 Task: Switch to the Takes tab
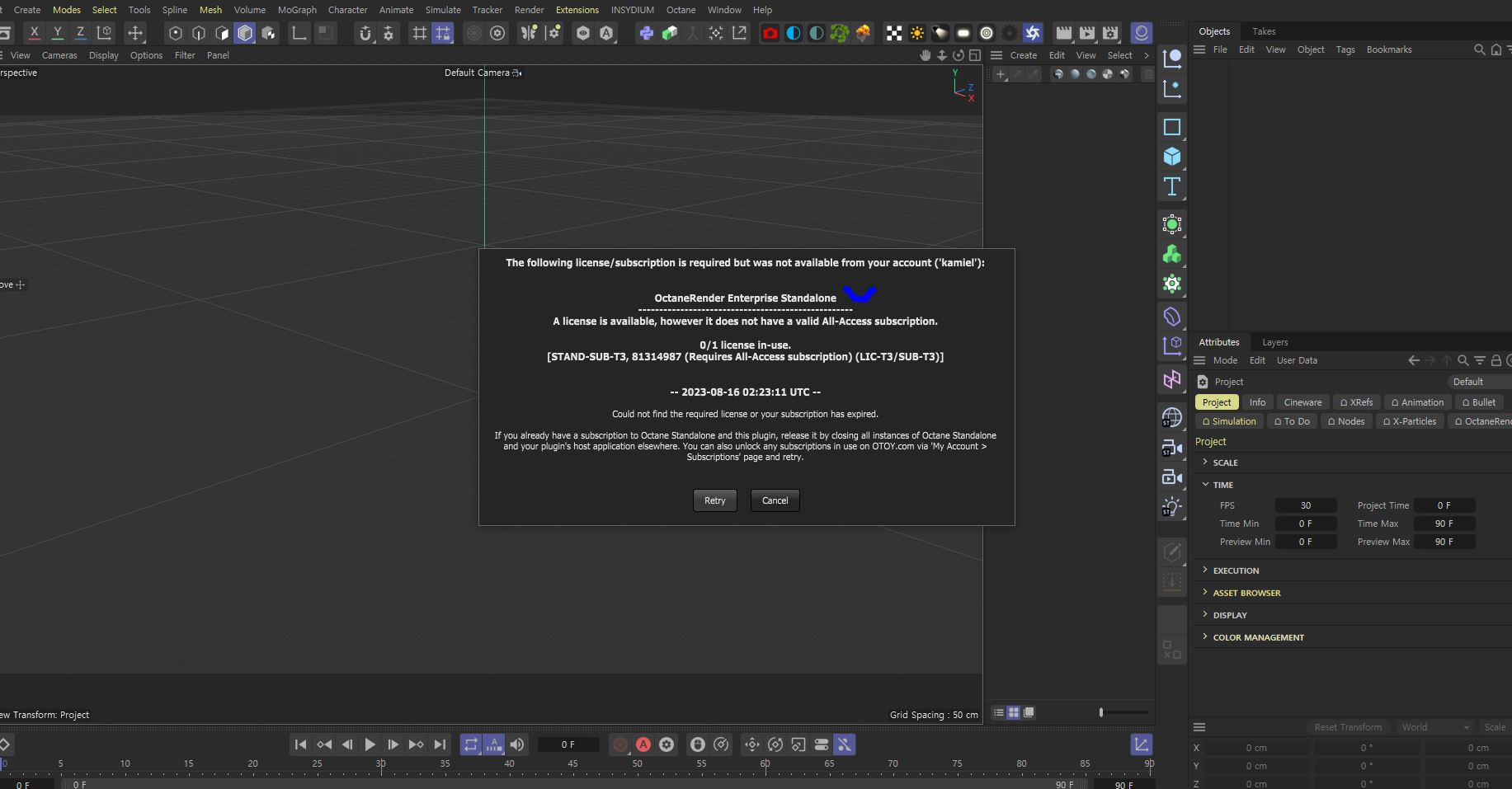click(x=1263, y=31)
